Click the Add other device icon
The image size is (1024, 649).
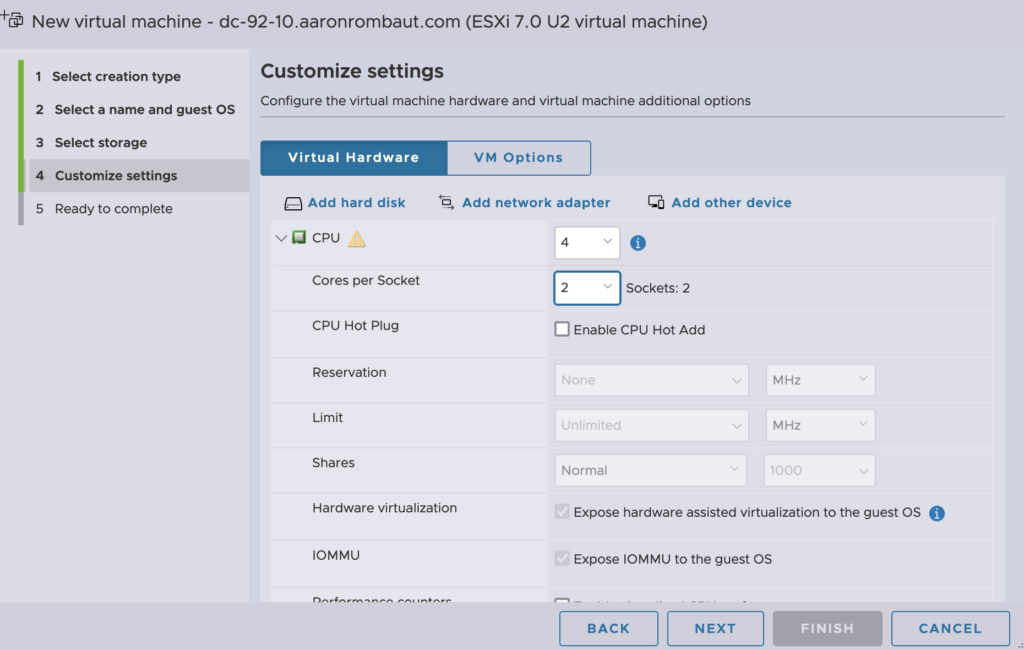point(656,203)
